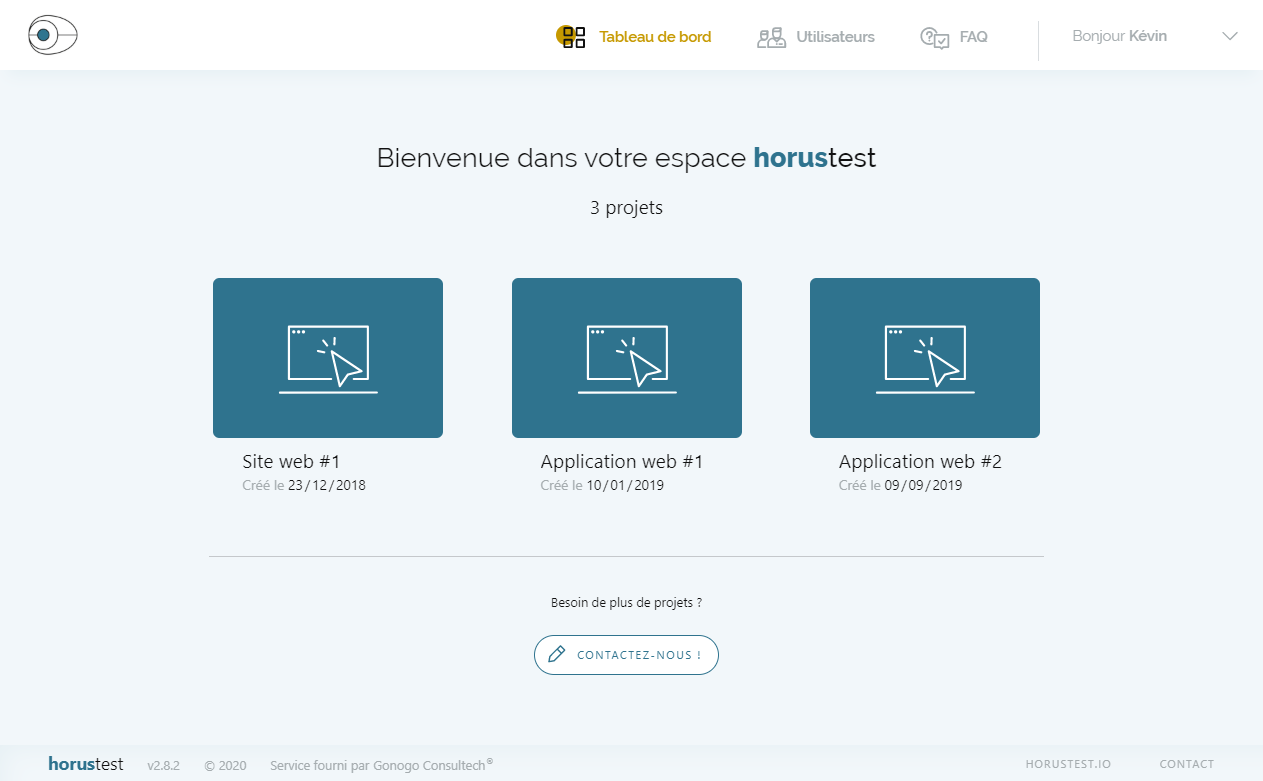Click the FAQ question mark icon
The height and width of the screenshot is (781, 1263).
click(934, 38)
